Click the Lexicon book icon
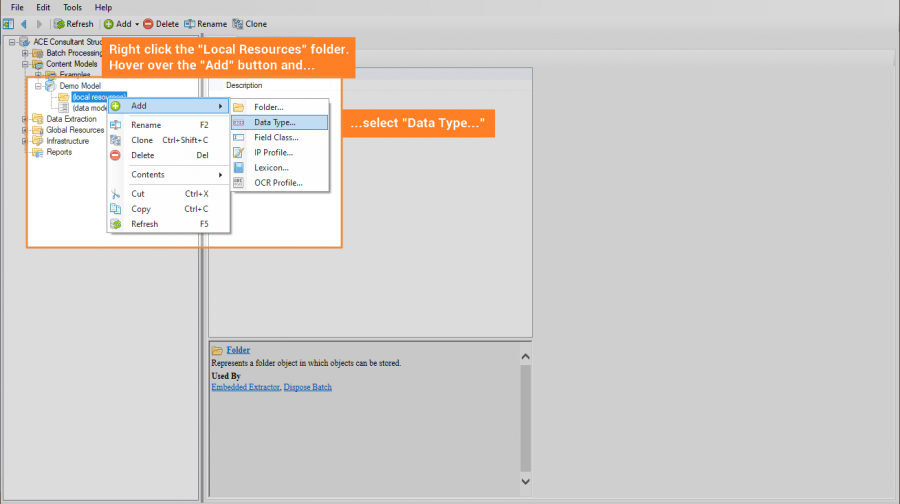The width and height of the screenshot is (900, 504). click(x=239, y=168)
